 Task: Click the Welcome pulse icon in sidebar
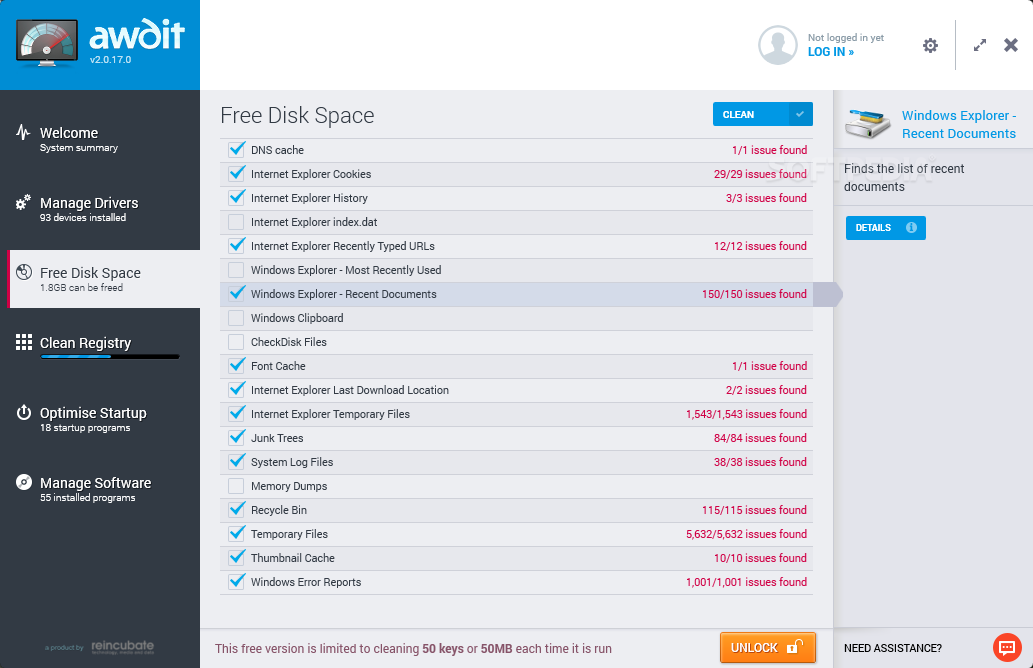[23, 132]
